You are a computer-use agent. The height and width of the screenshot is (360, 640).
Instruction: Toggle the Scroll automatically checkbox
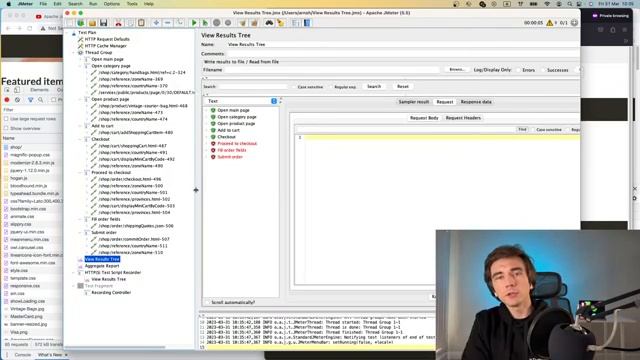click(207, 302)
